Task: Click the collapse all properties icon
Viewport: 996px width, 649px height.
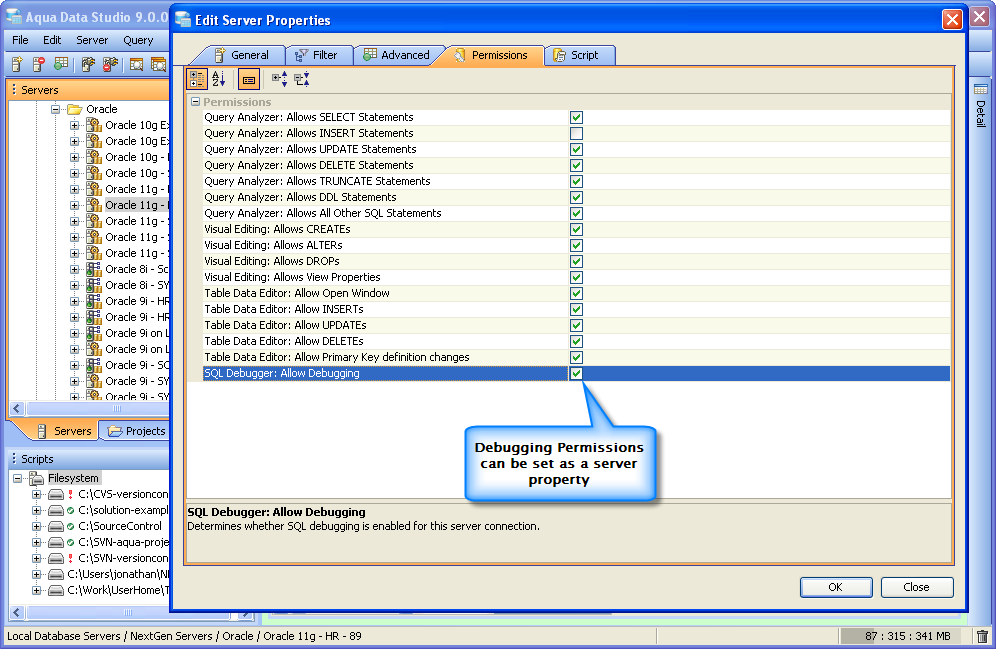Action: [302, 79]
